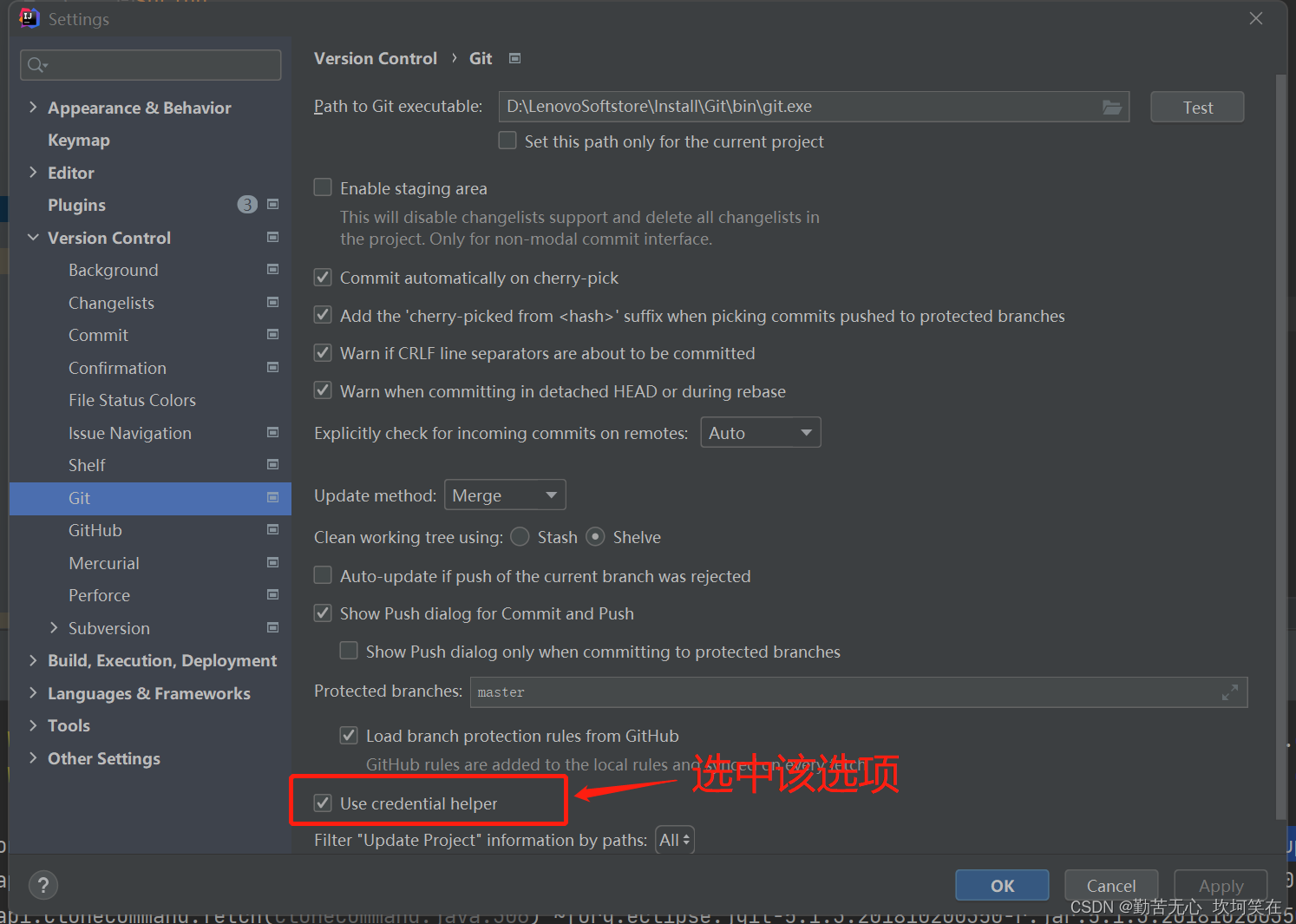
Task: Close the Settings dialog
Action: [1256, 18]
